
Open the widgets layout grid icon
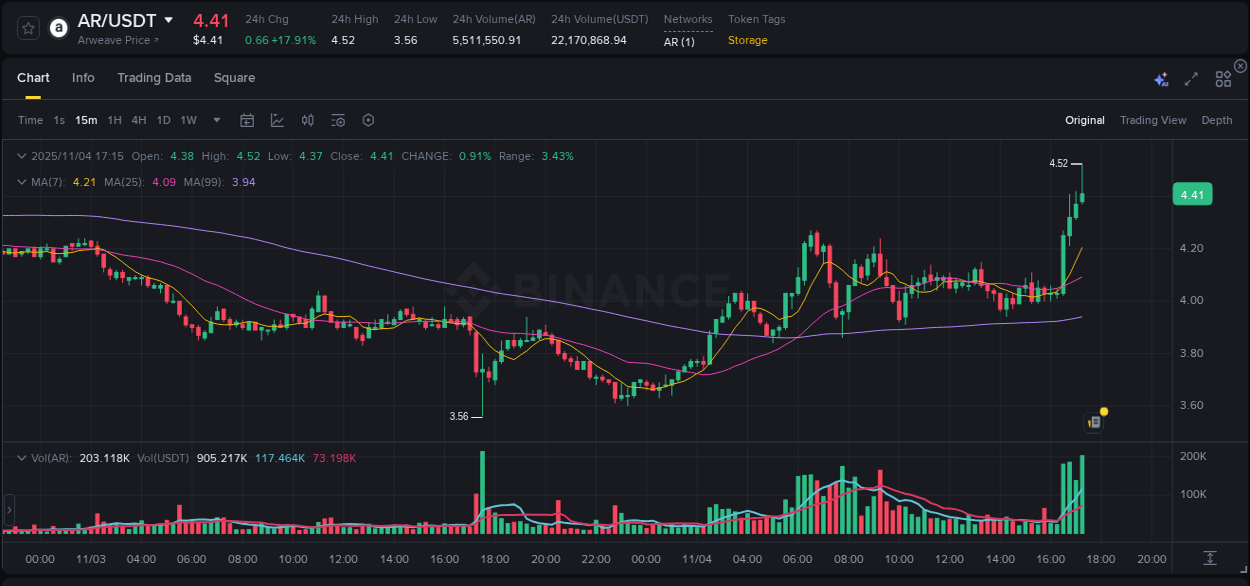(x=1222, y=78)
